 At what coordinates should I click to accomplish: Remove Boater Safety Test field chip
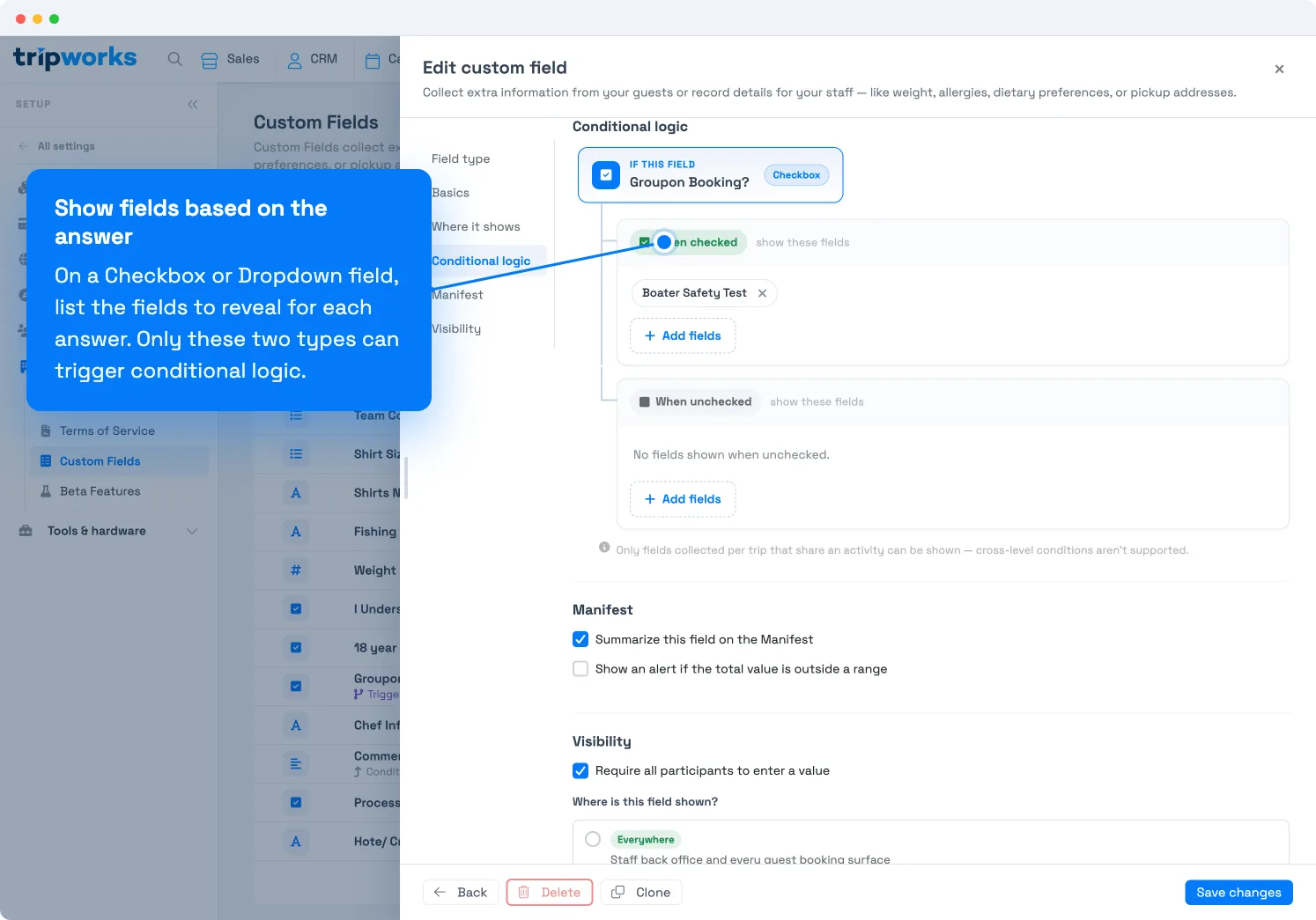[x=763, y=293]
